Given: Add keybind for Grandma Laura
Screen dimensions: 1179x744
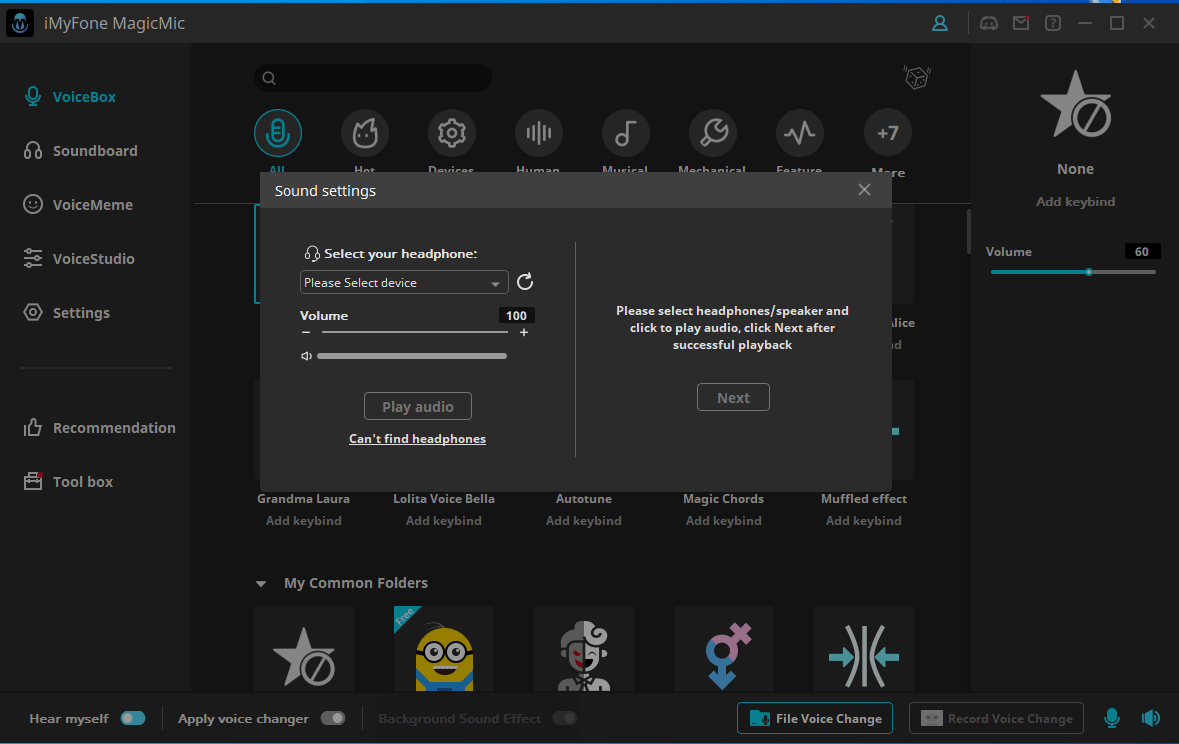Looking at the screenshot, I should (304, 521).
